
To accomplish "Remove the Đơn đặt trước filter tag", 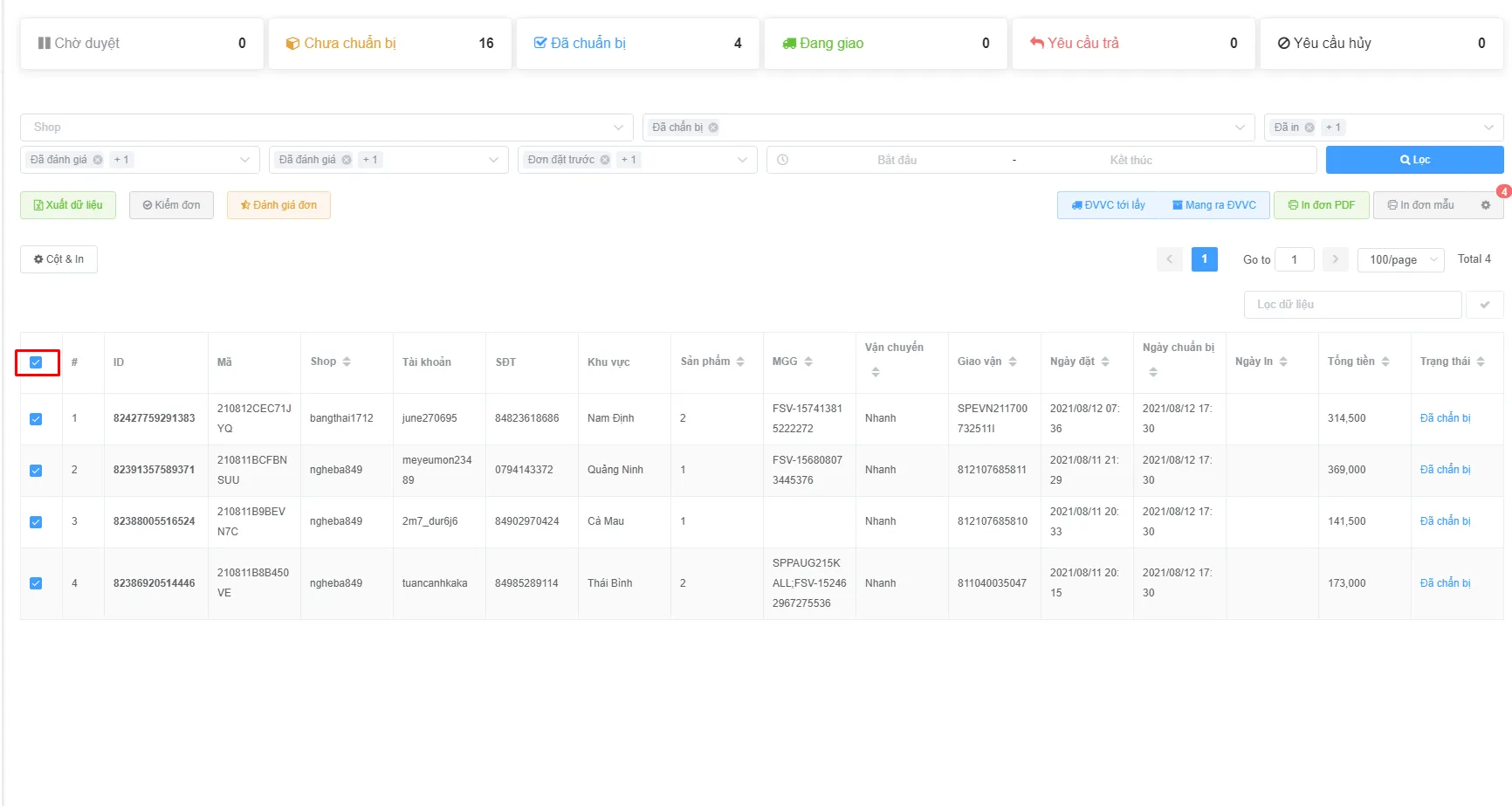I will coord(605,160).
